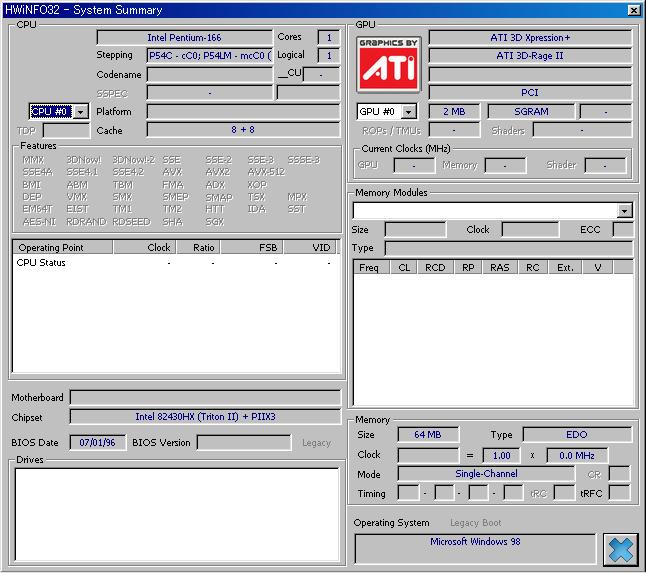The height and width of the screenshot is (573, 646).
Task: Click the 2 MB video memory field
Action: 454,112
